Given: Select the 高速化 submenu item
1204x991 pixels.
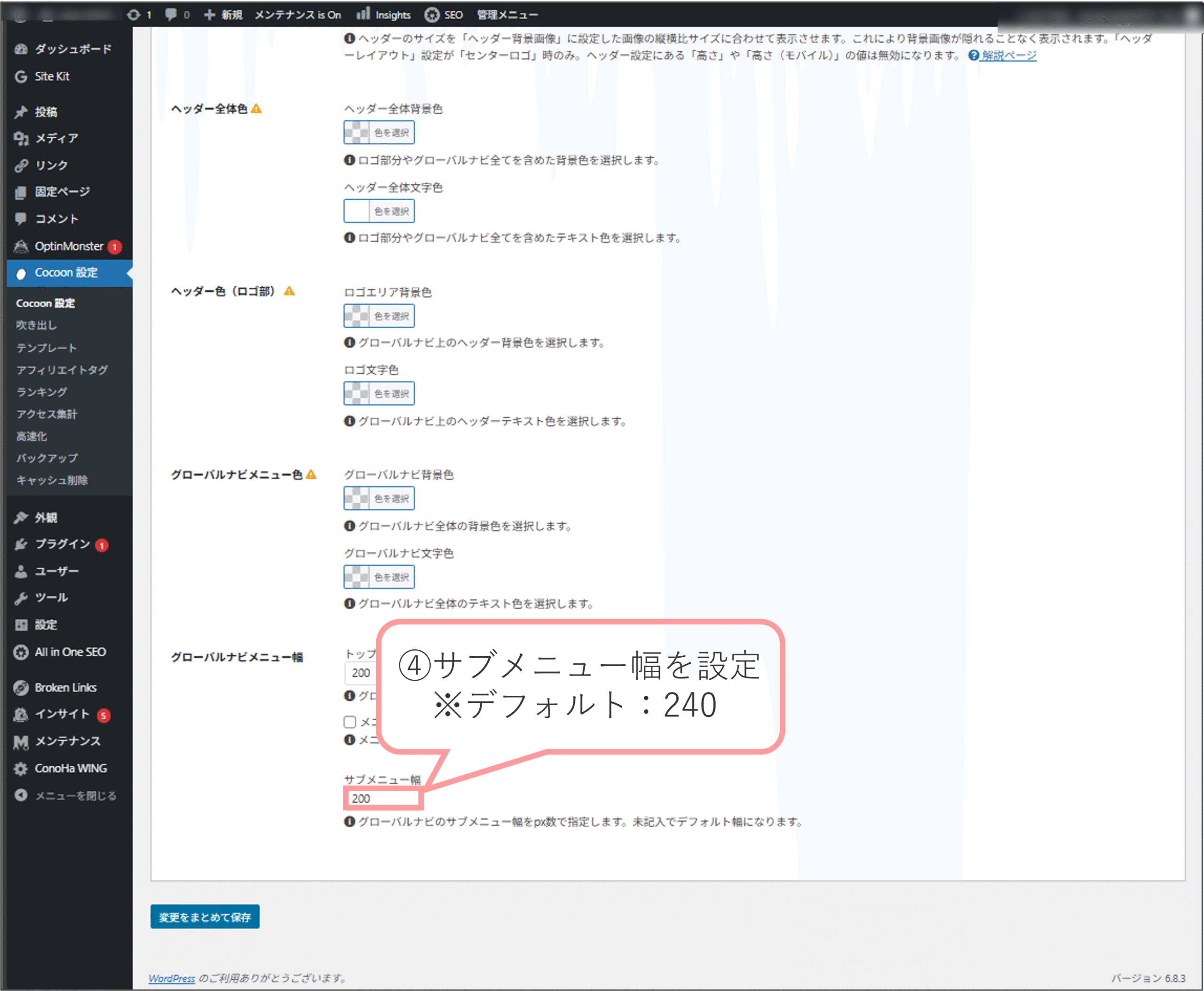Looking at the screenshot, I should click(32, 436).
